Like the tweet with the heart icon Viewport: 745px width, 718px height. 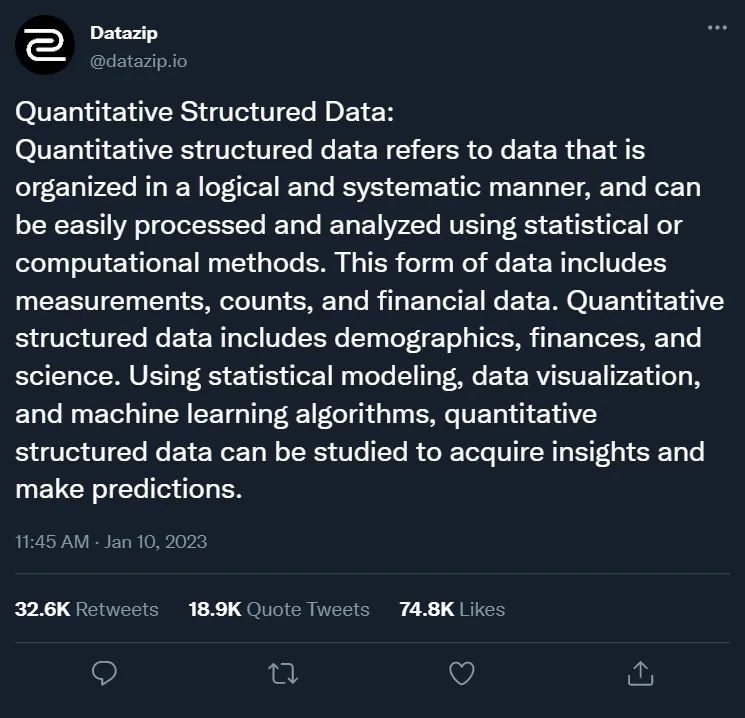[x=461, y=673]
